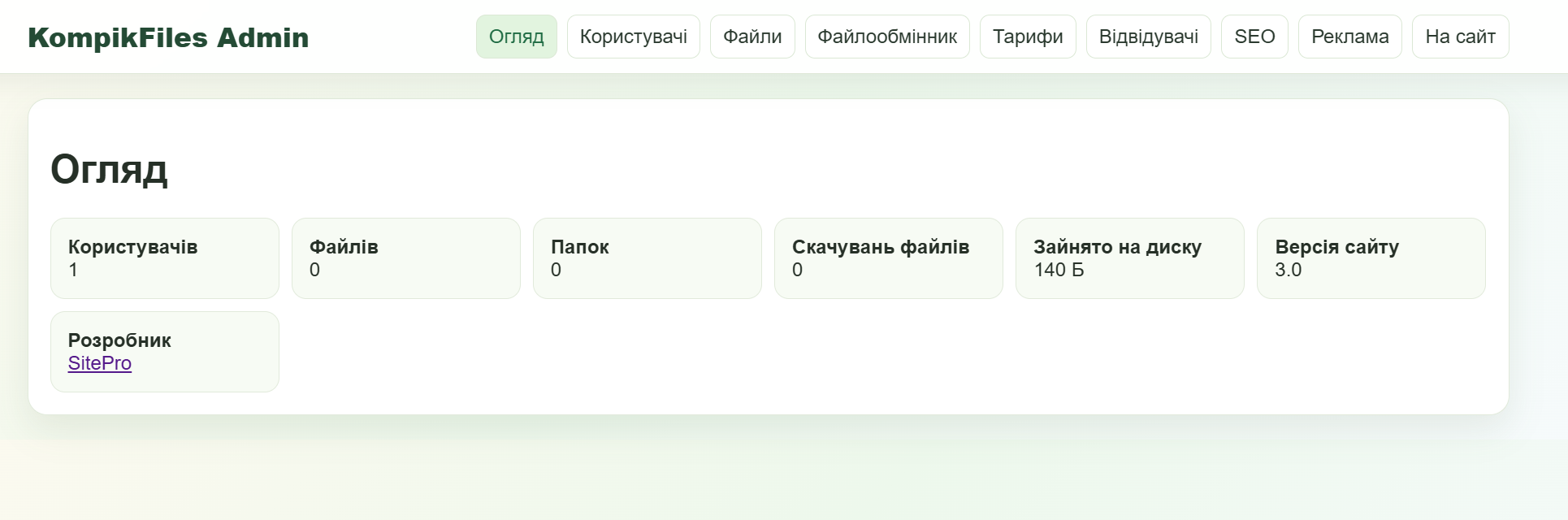Go to Користувачі section
This screenshot has height=520, width=1568.
click(634, 37)
